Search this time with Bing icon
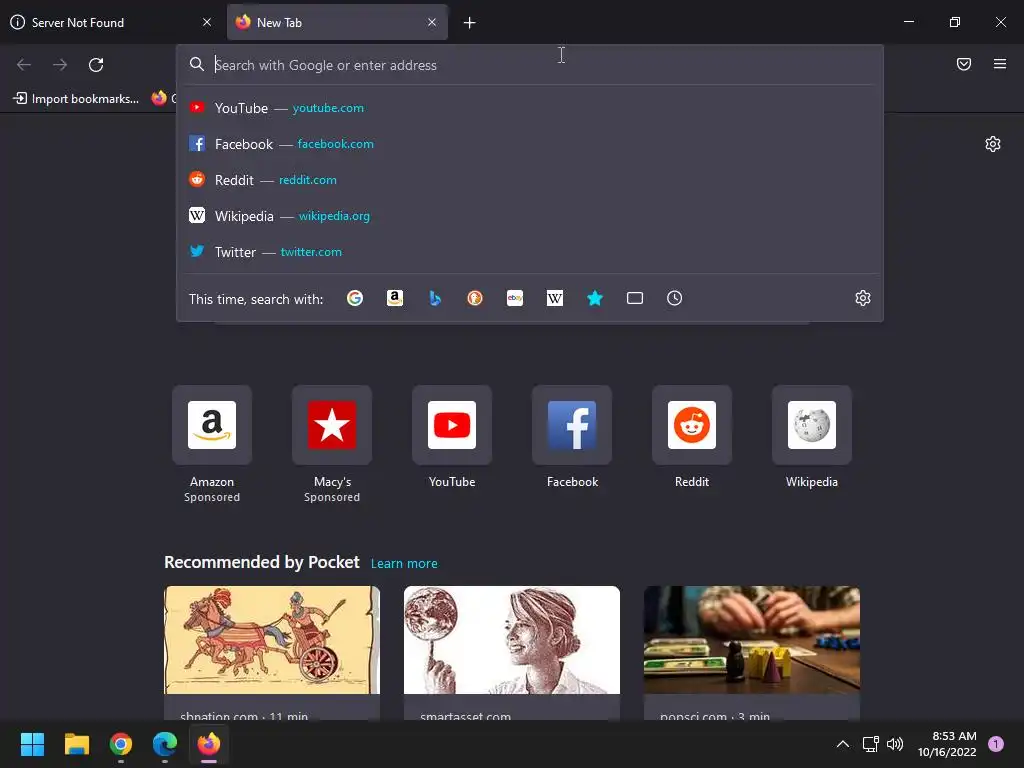This screenshot has height=768, width=1024. tap(435, 298)
